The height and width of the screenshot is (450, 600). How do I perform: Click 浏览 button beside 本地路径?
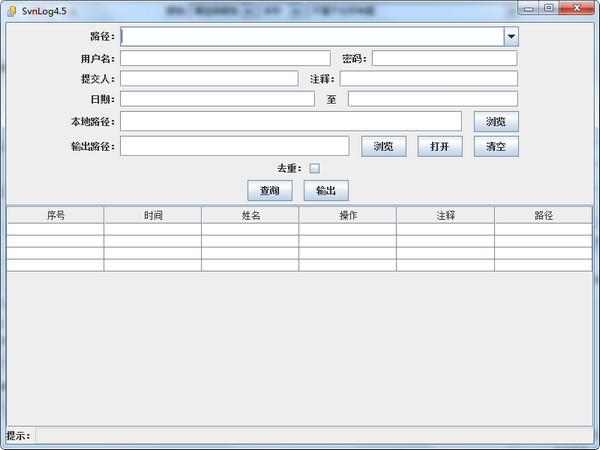(x=496, y=122)
